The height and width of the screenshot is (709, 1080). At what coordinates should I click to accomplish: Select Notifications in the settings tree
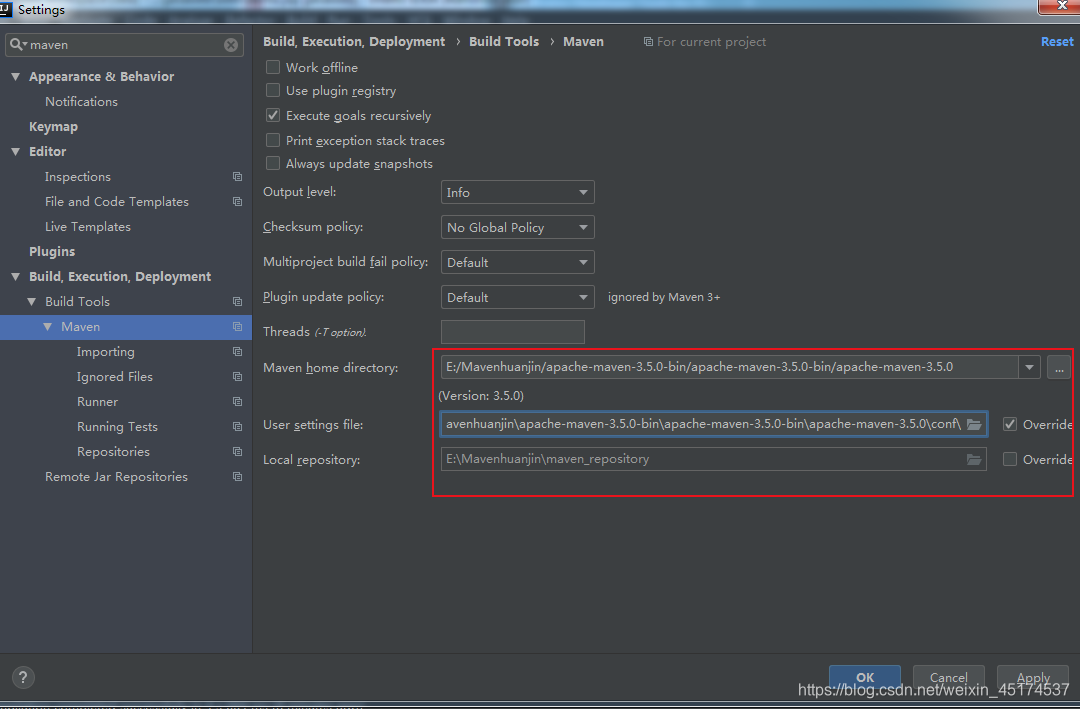(81, 102)
